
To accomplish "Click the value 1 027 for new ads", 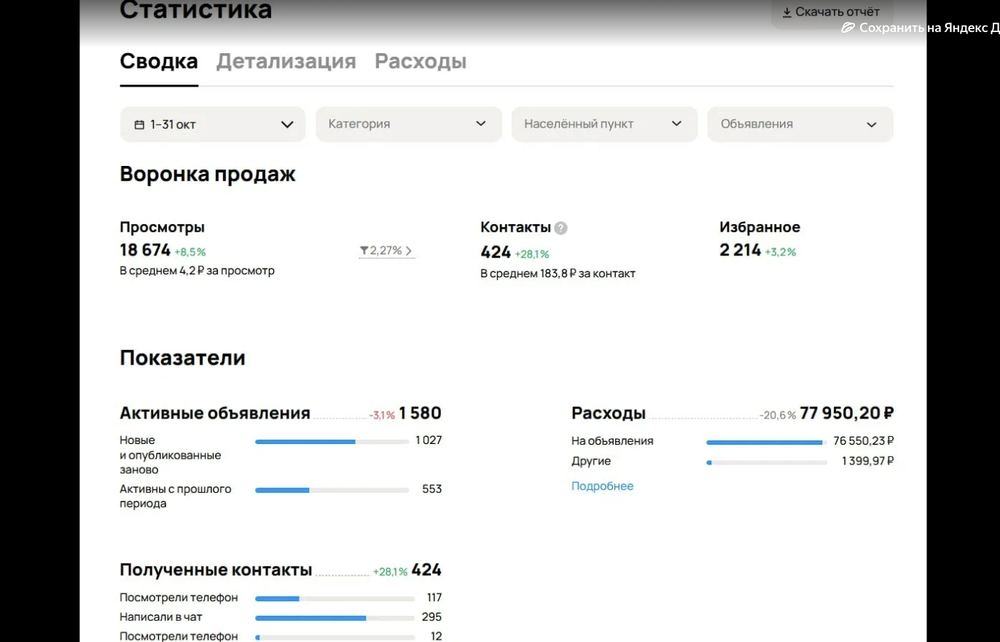I will [x=429, y=440].
